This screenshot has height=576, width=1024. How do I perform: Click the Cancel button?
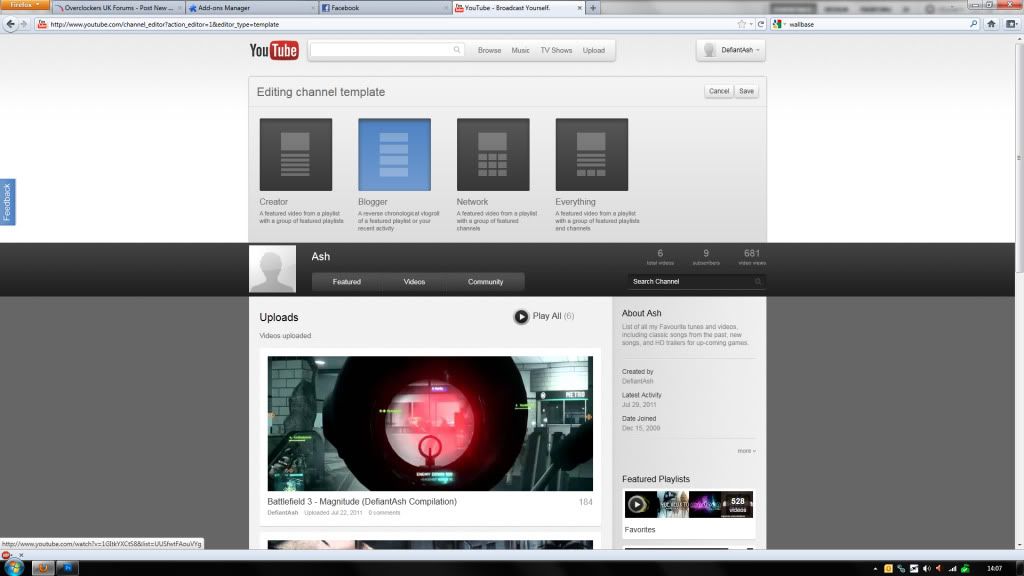718,91
